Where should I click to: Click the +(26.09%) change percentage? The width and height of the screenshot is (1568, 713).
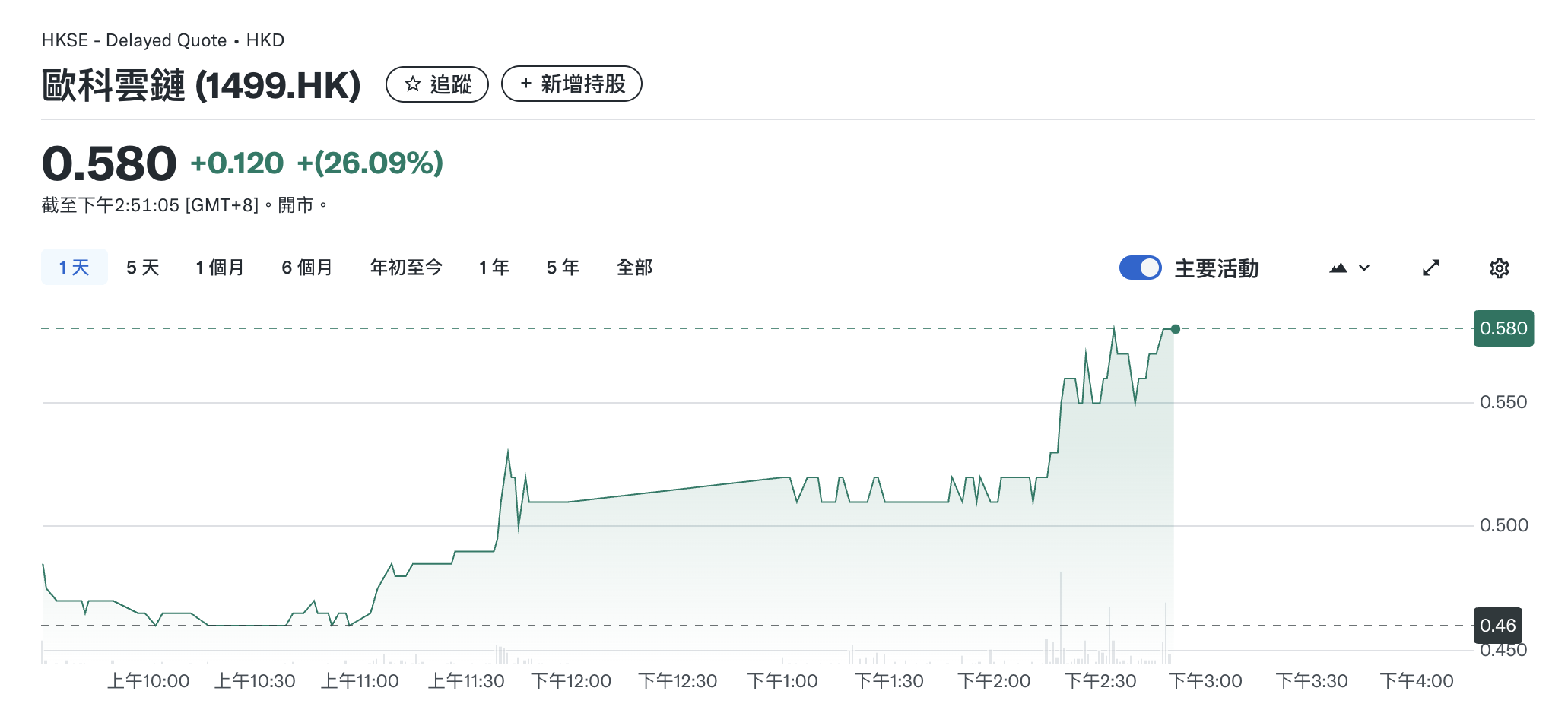pyautogui.click(x=370, y=163)
